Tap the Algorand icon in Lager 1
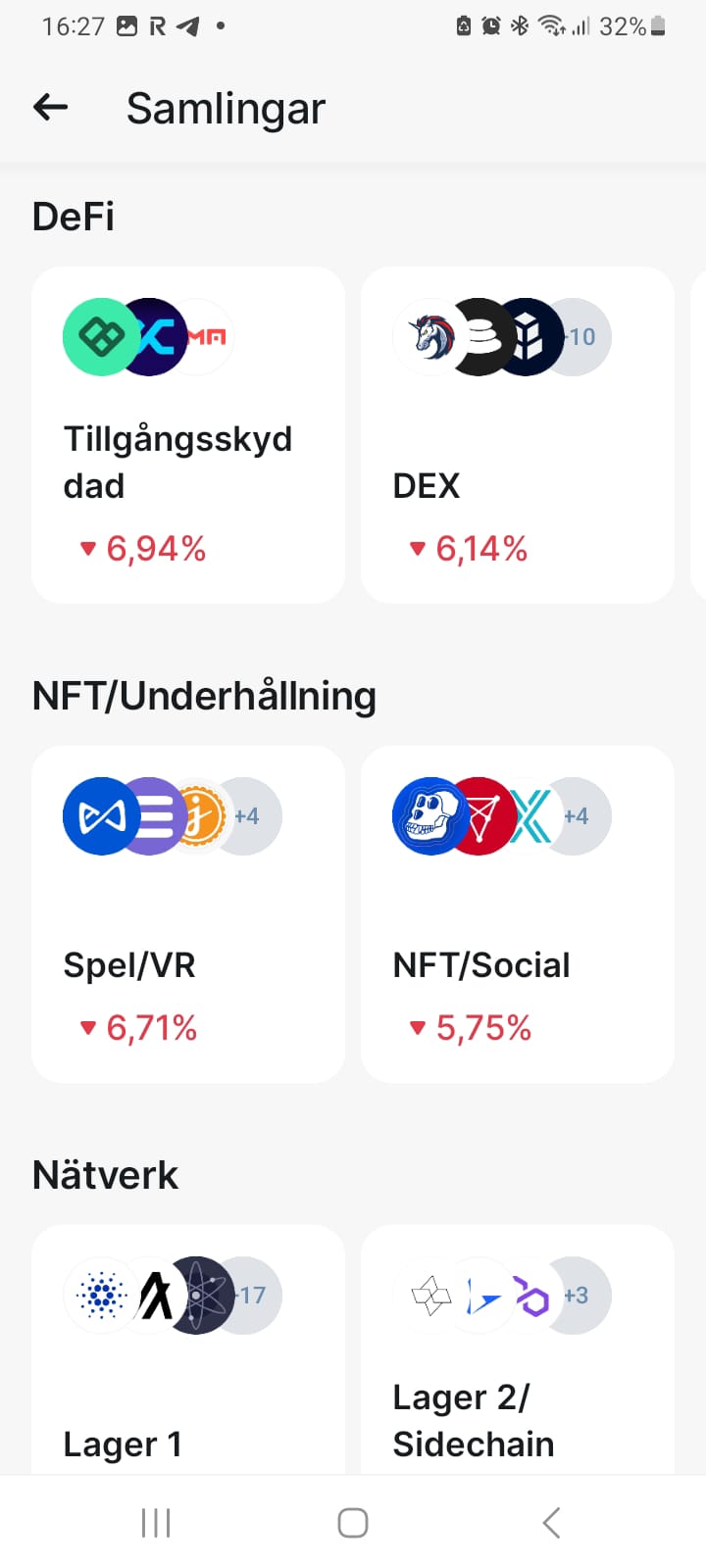The width and height of the screenshot is (706, 1568). 153,1296
